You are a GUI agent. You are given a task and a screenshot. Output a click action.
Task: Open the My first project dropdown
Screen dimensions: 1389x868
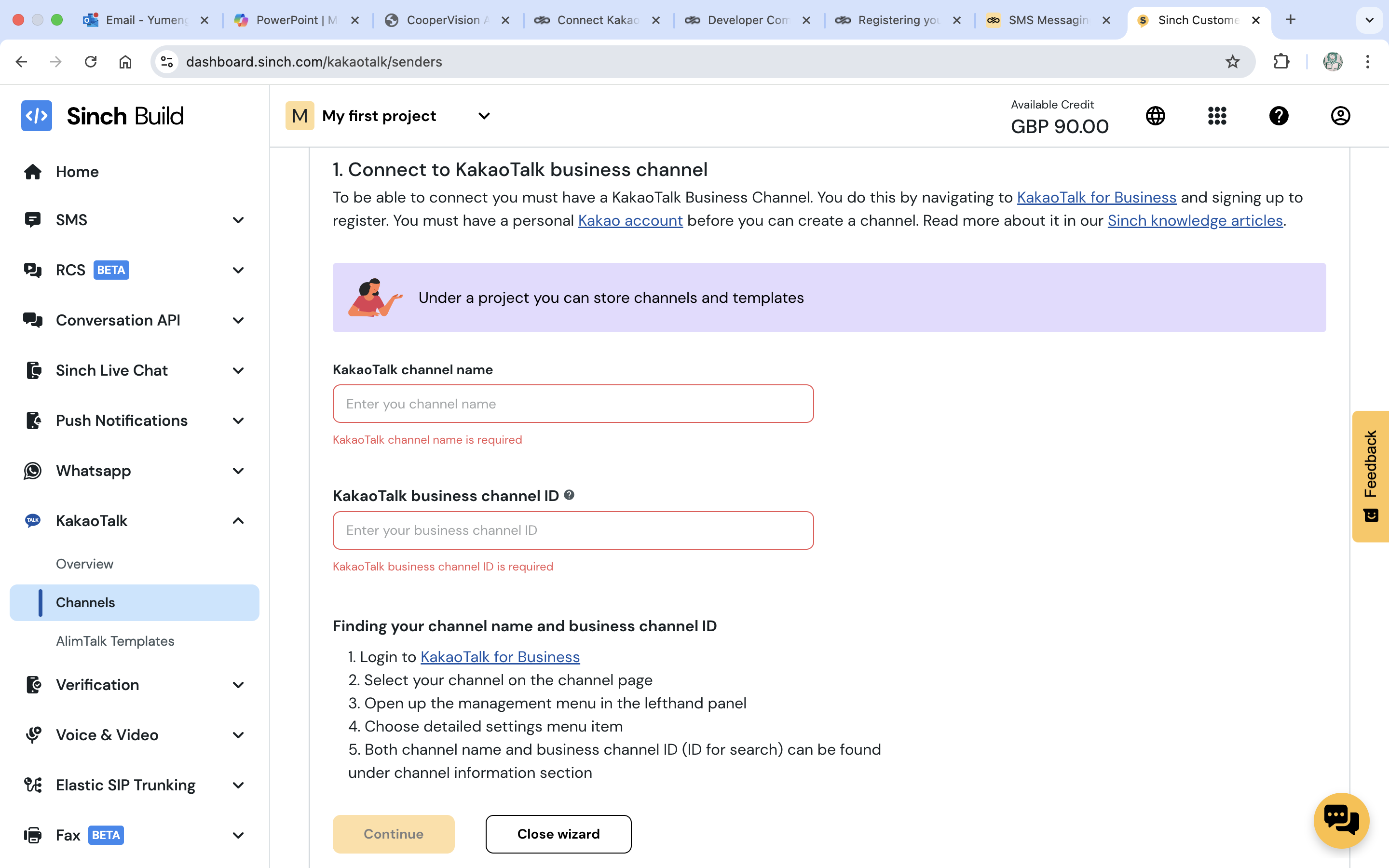pos(483,116)
